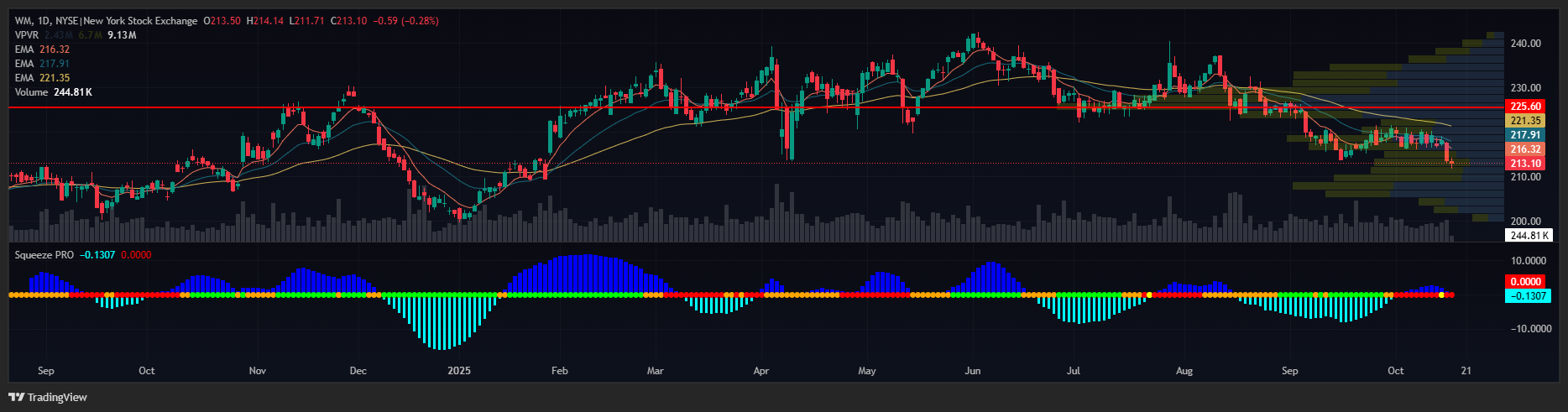Click the EMA 216.32 indicator label
This screenshot has height=412, width=1568.
pyautogui.click(x=42, y=50)
